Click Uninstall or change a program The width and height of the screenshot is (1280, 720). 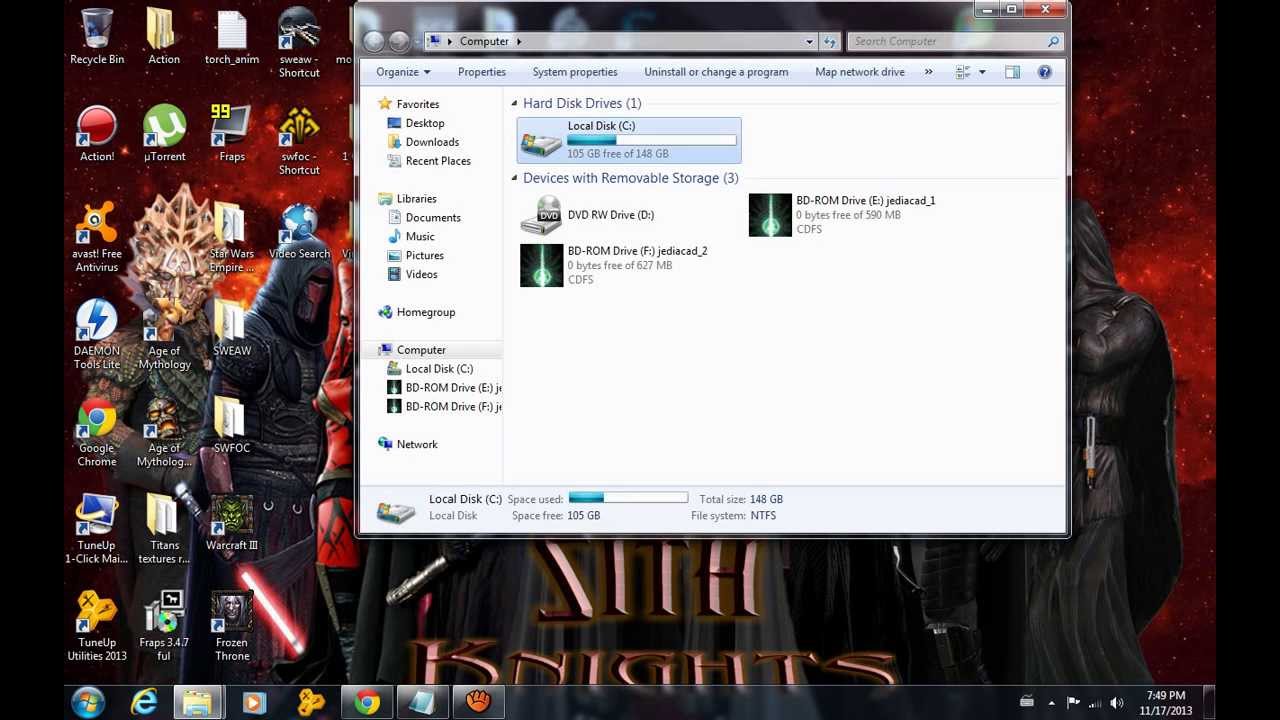[716, 72]
